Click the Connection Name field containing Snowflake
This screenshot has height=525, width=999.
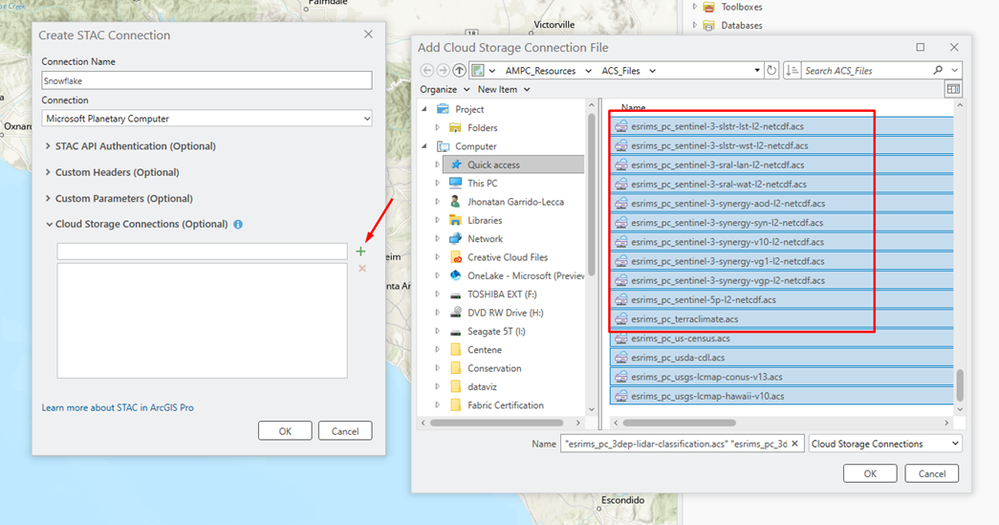coord(207,81)
